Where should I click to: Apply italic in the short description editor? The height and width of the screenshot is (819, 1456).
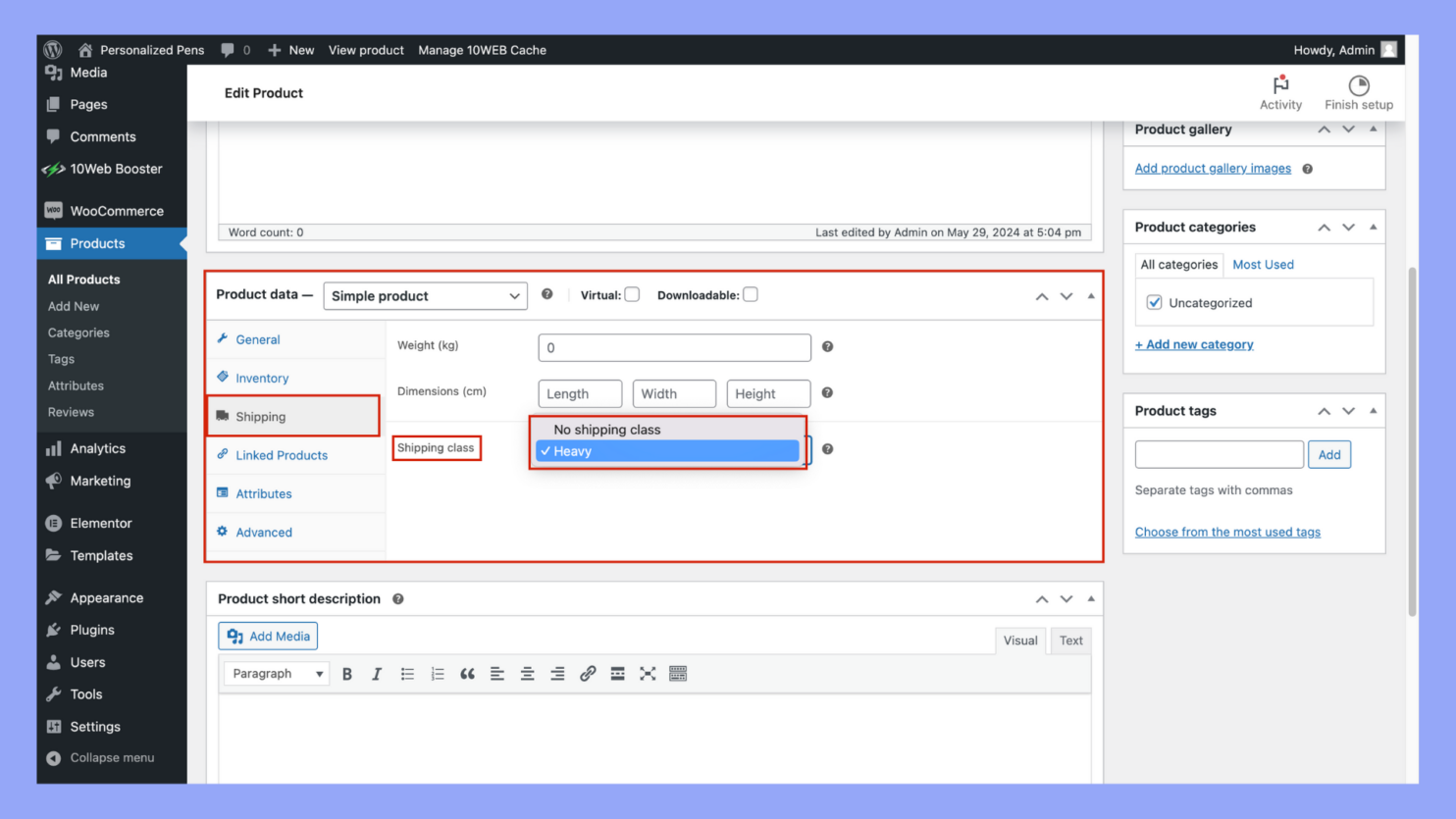(377, 673)
